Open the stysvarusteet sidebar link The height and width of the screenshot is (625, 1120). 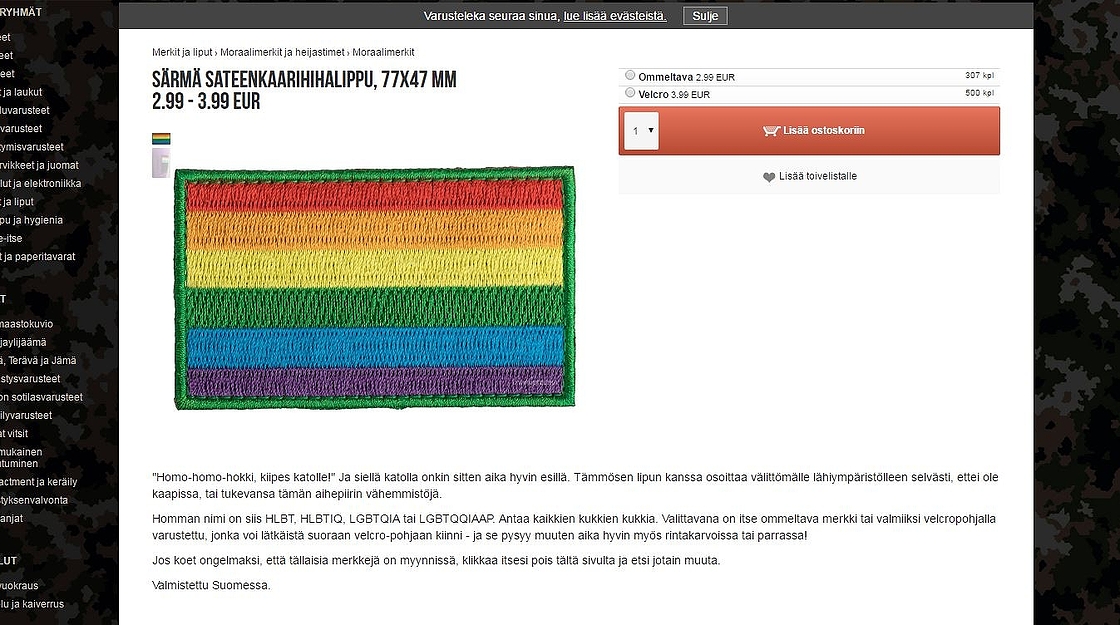click(x=30, y=379)
